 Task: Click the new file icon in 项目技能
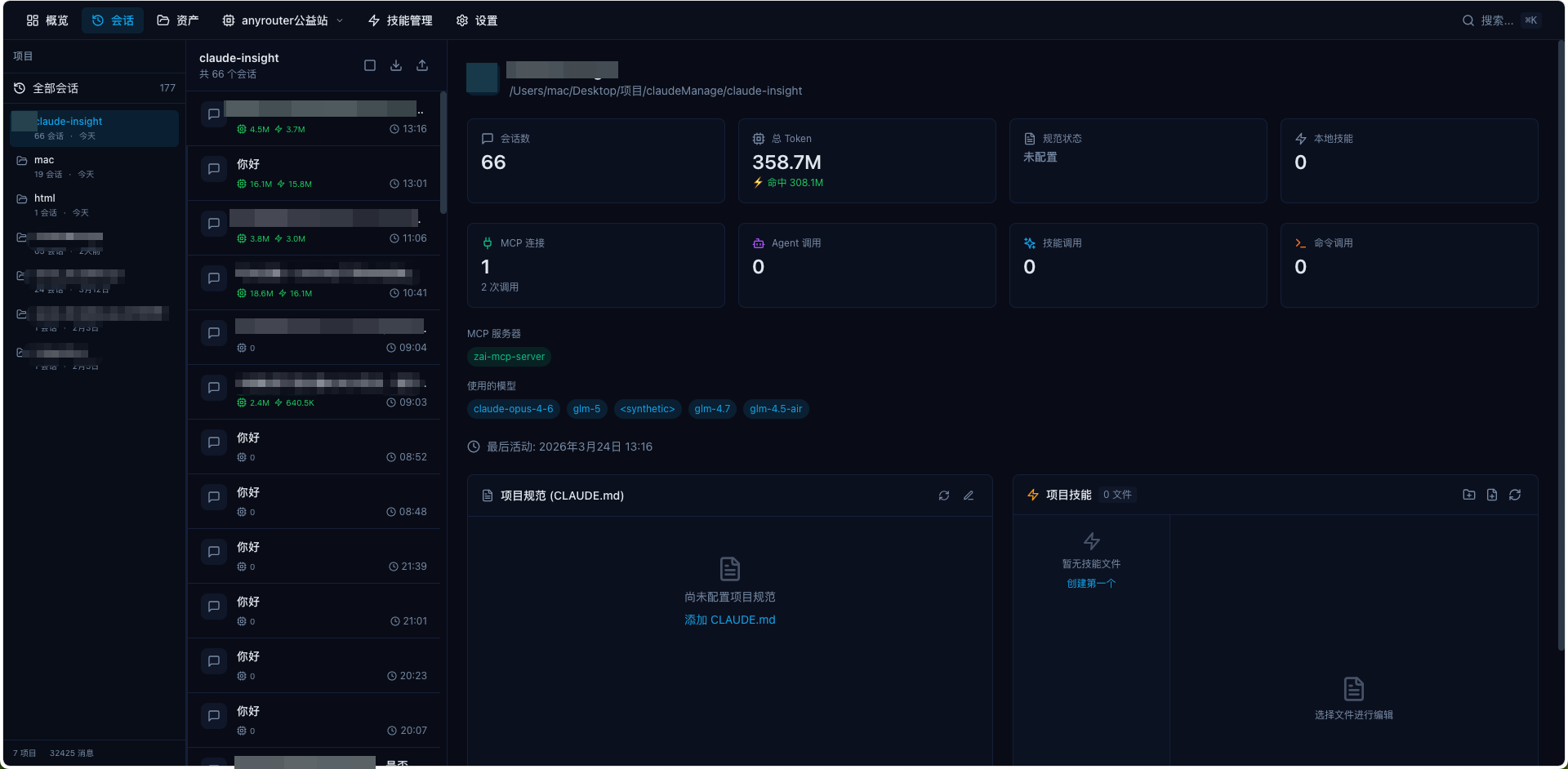coord(1492,495)
